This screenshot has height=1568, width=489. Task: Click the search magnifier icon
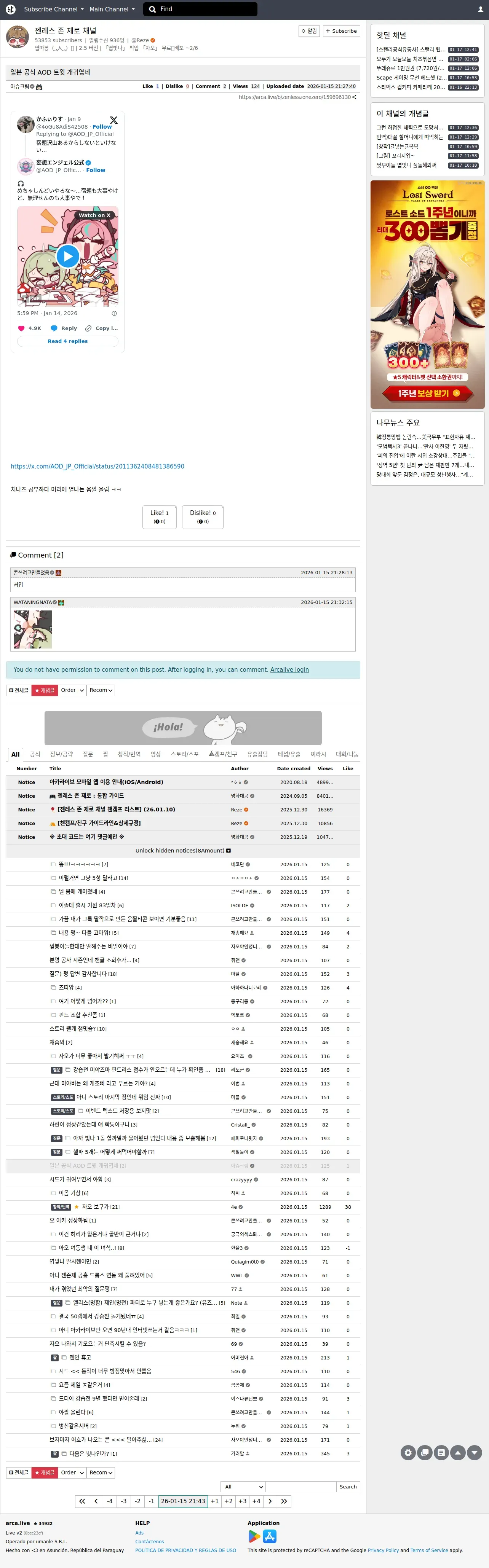(152, 9)
